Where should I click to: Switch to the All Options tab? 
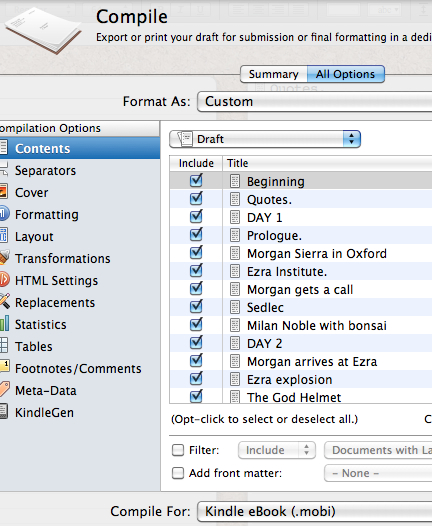(x=346, y=74)
